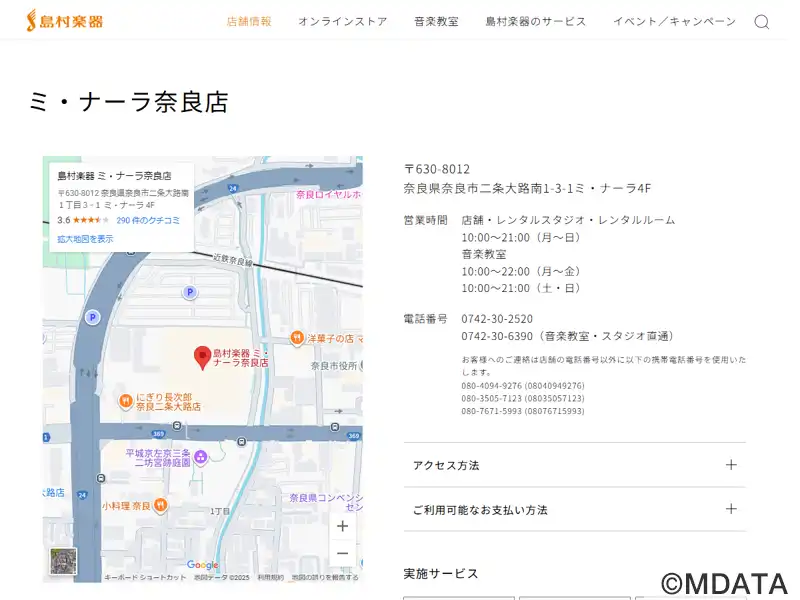800x600 pixels.
Task: Click the 奈良ロイヤルホ hotel label on map
Action: 329,194
